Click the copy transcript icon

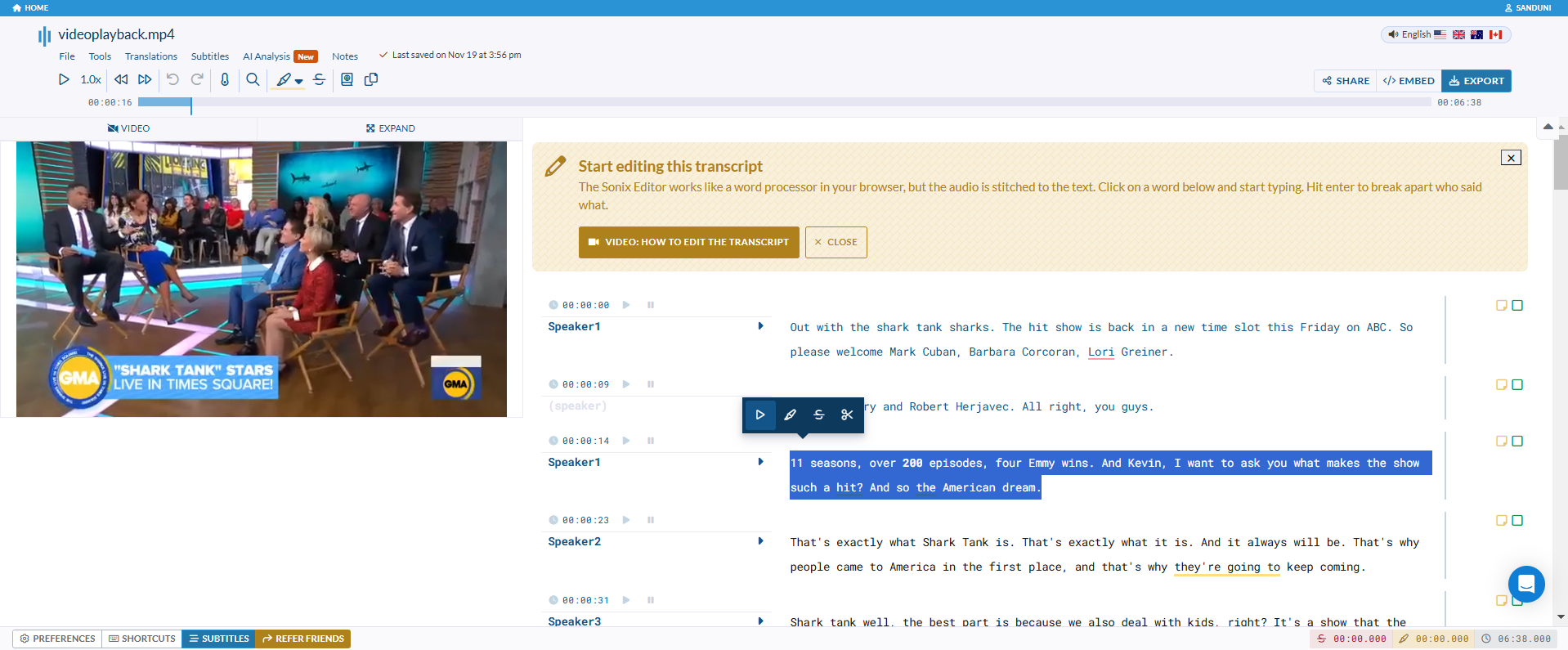tap(371, 79)
